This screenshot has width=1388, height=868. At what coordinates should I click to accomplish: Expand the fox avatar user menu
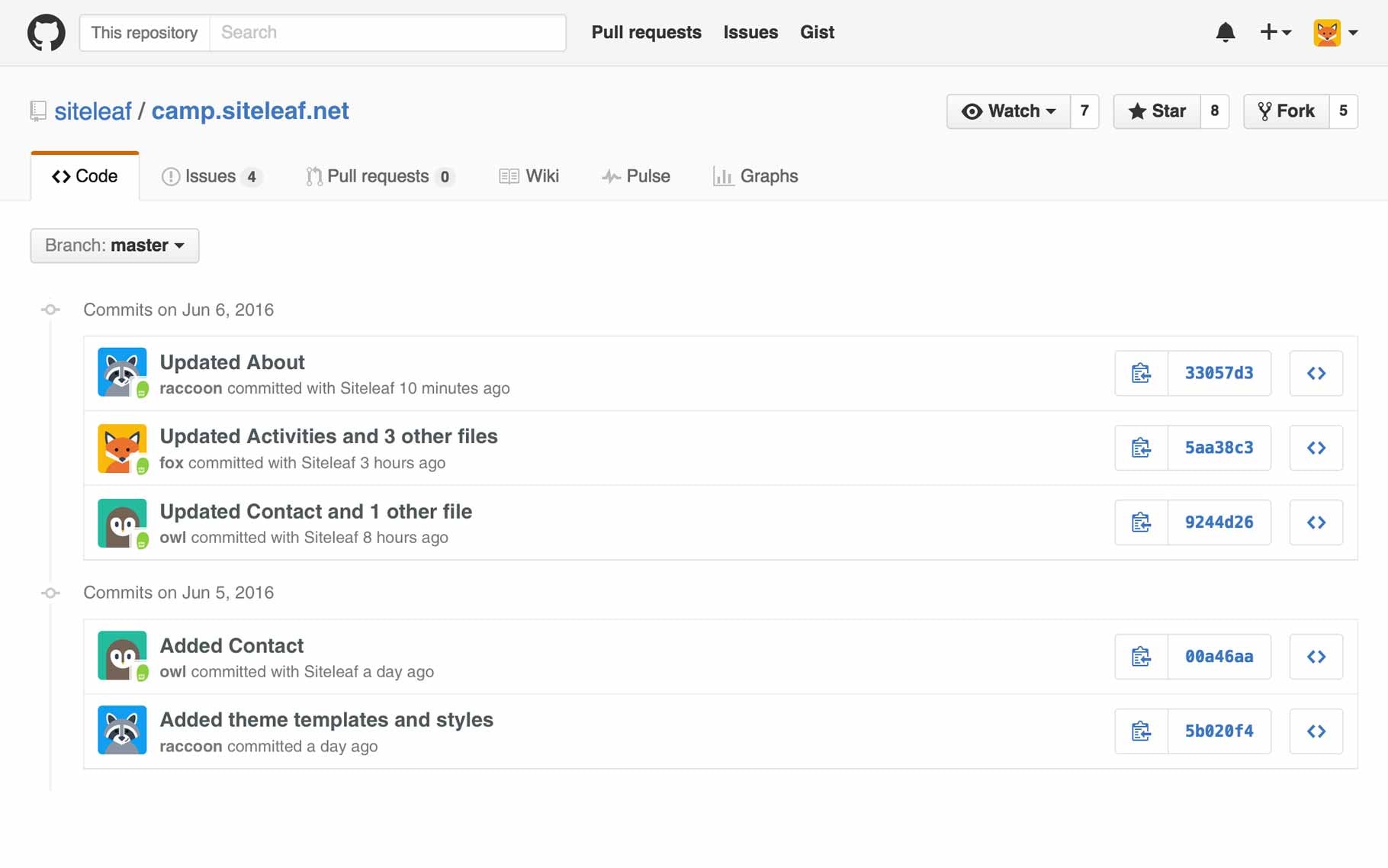(x=1335, y=32)
